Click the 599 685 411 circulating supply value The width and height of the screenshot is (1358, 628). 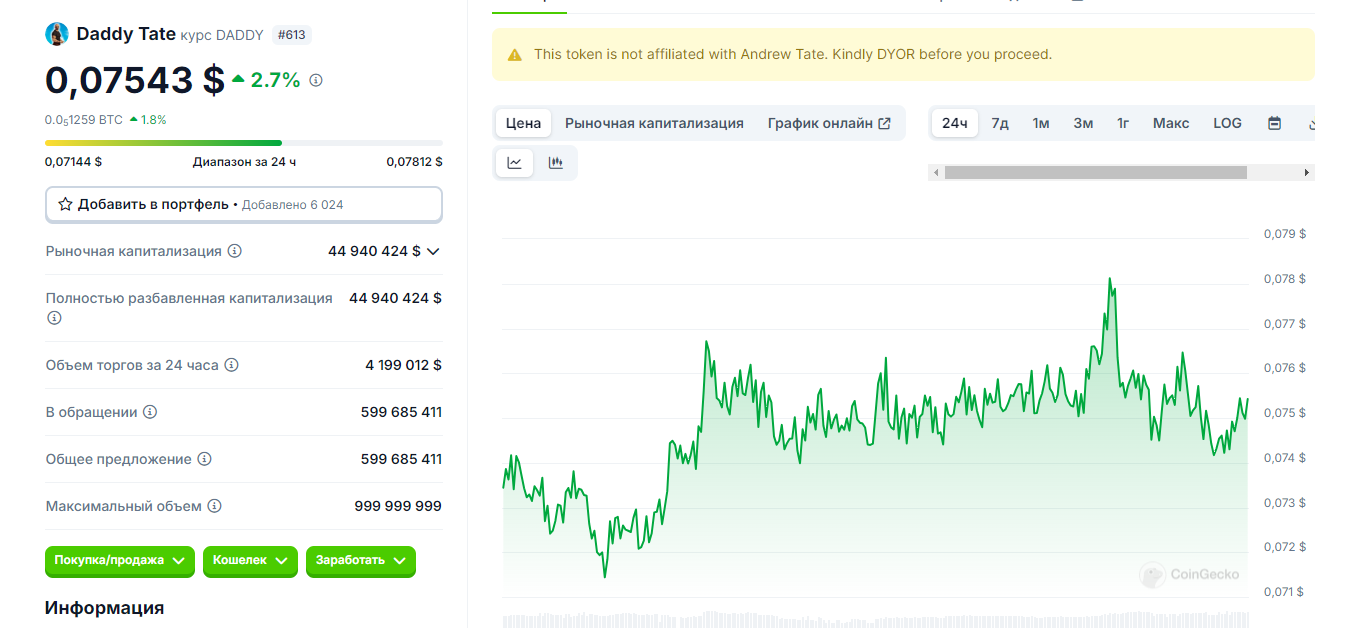[401, 412]
